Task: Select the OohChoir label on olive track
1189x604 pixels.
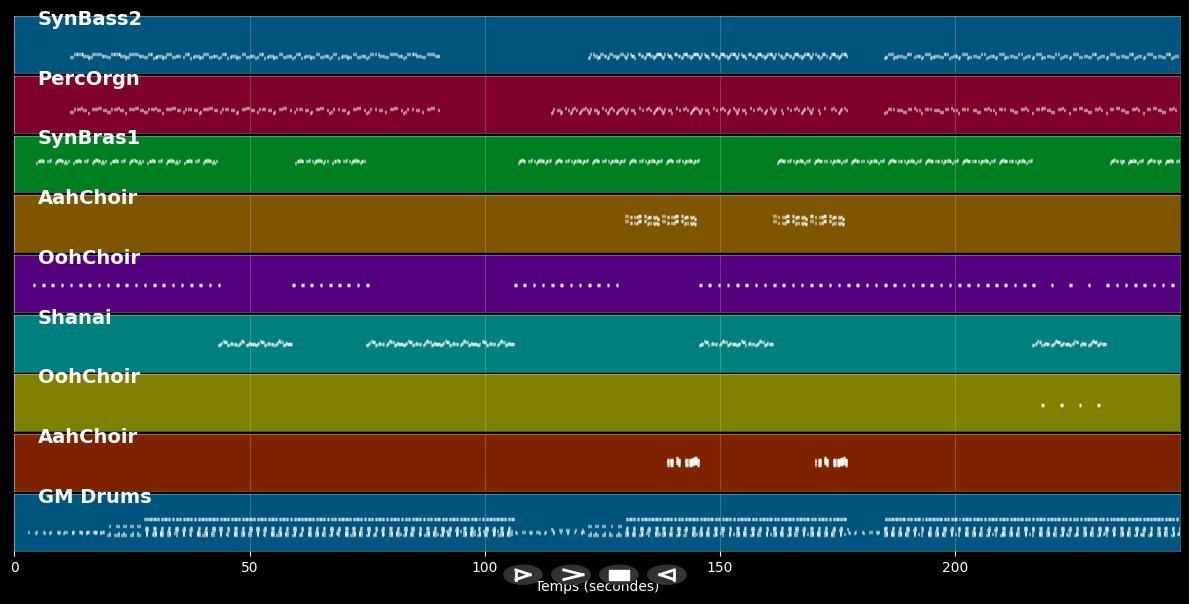Action: 89,377
